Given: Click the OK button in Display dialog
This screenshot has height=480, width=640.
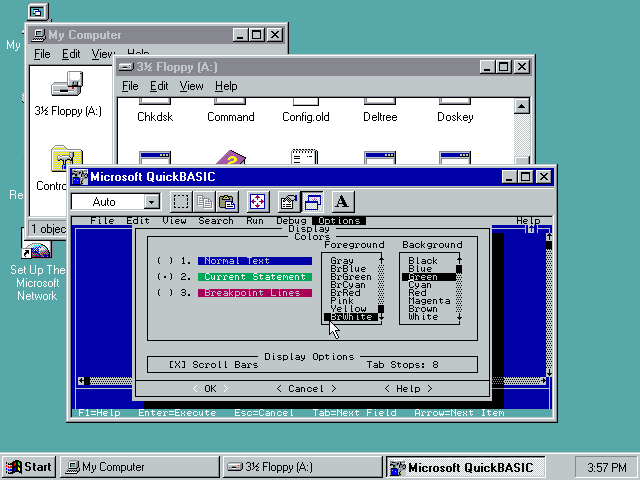Looking at the screenshot, I should pos(210,389).
